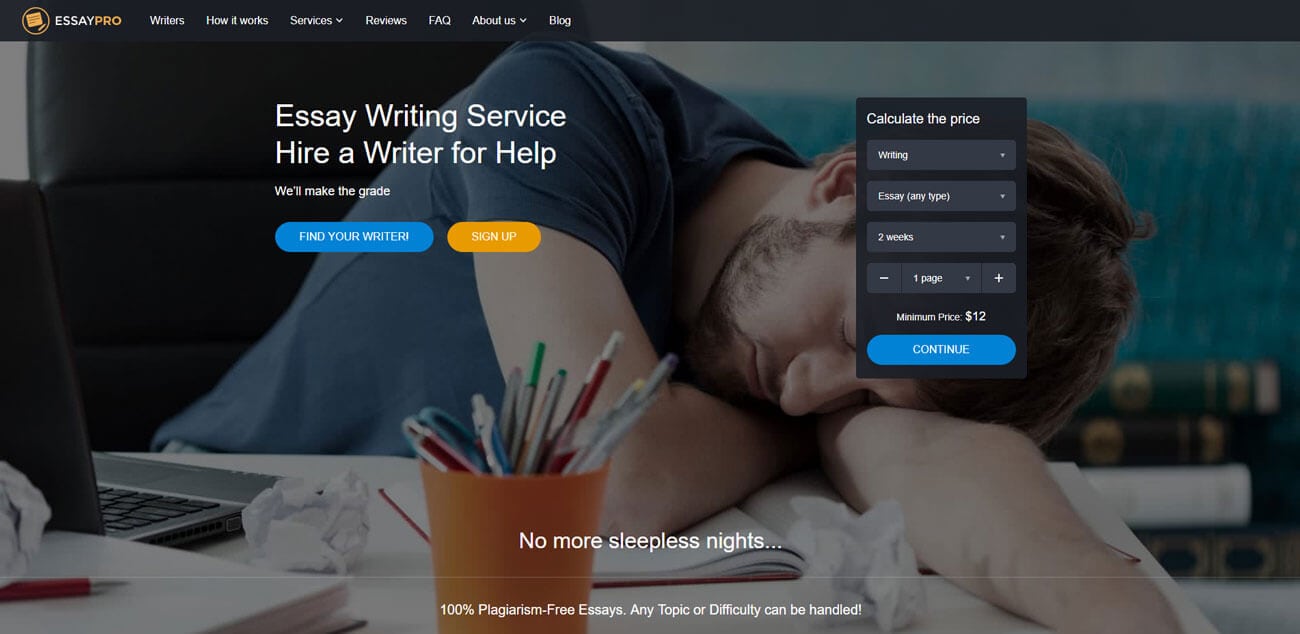Click the EssayPro logo icon
The height and width of the screenshot is (634, 1300).
coord(36,20)
